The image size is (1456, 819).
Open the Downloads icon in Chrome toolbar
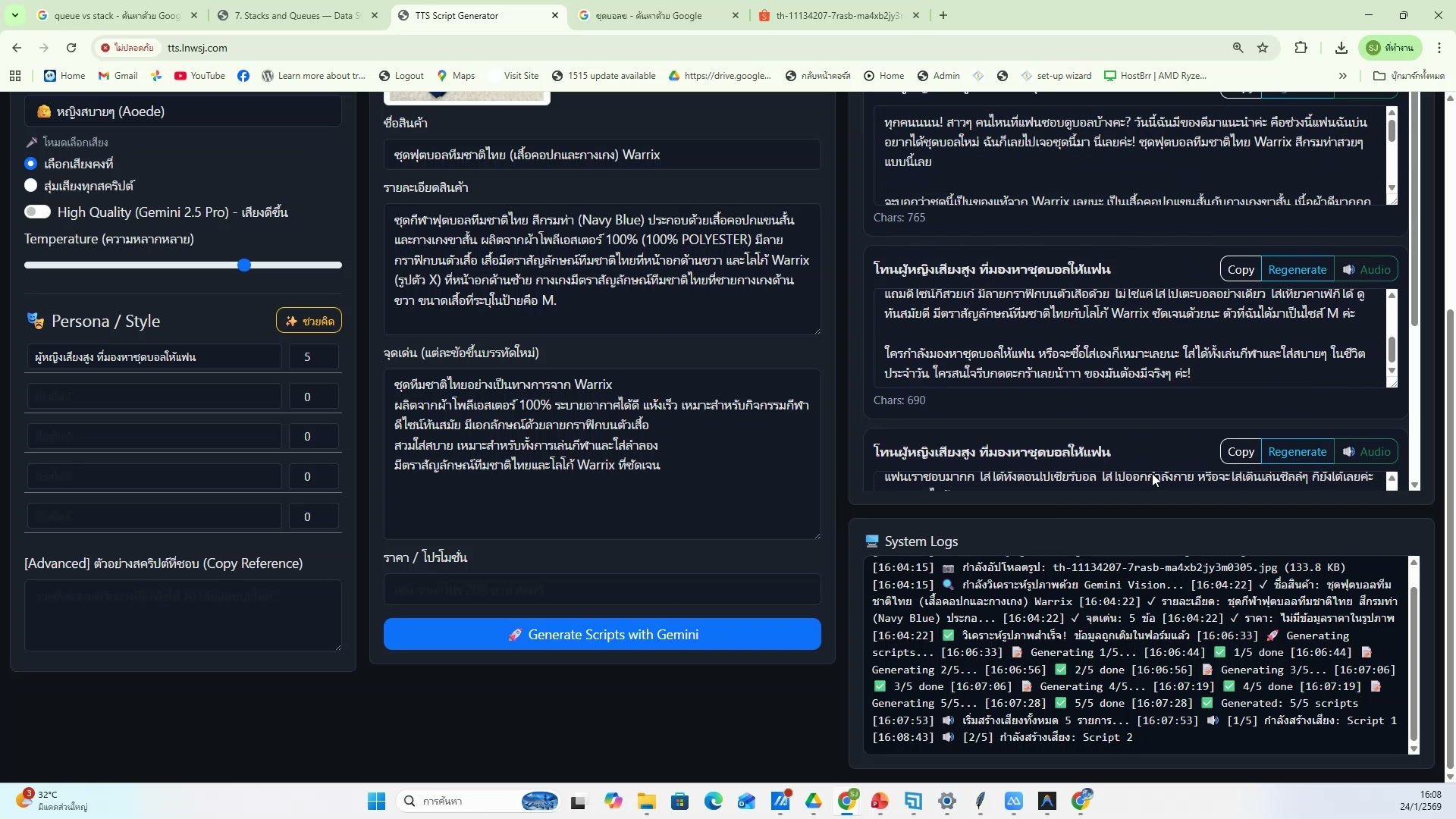[x=1341, y=48]
